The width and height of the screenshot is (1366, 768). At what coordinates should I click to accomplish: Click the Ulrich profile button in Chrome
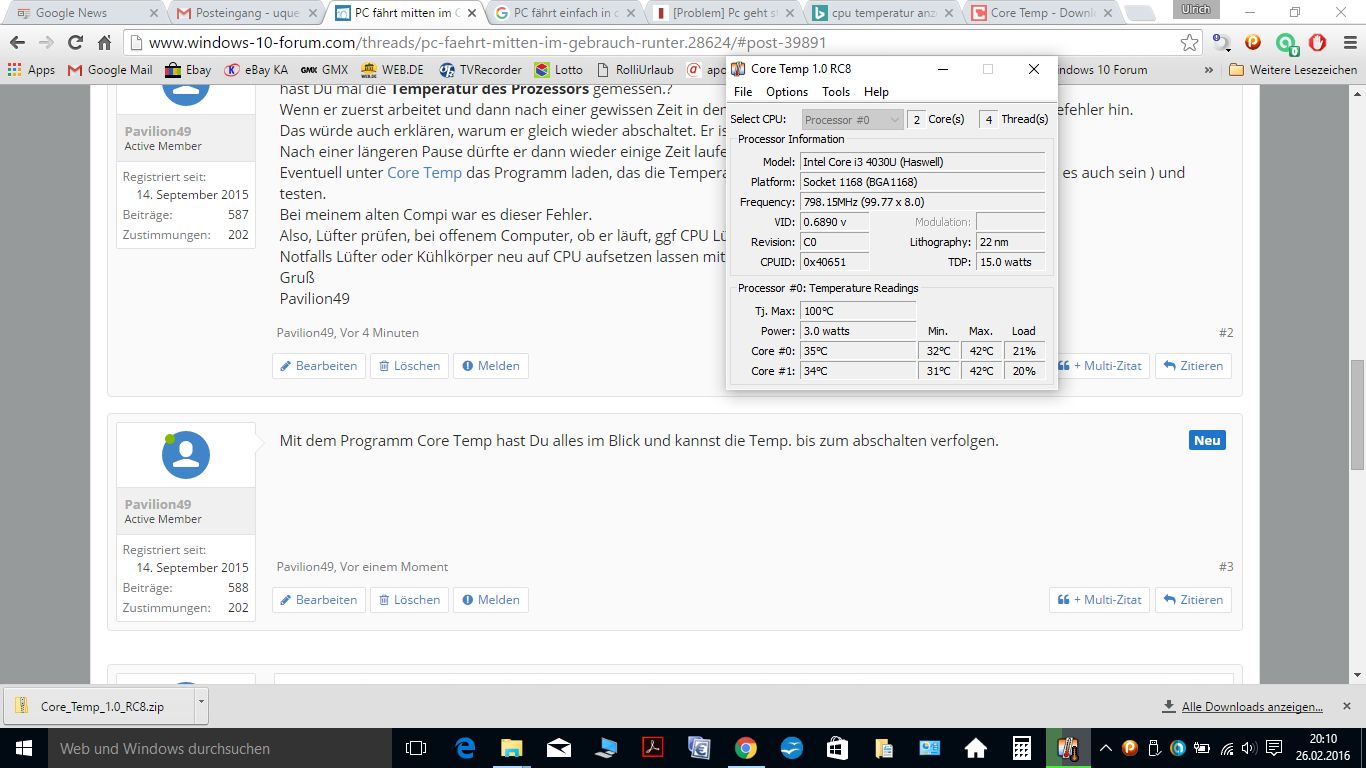[1195, 9]
